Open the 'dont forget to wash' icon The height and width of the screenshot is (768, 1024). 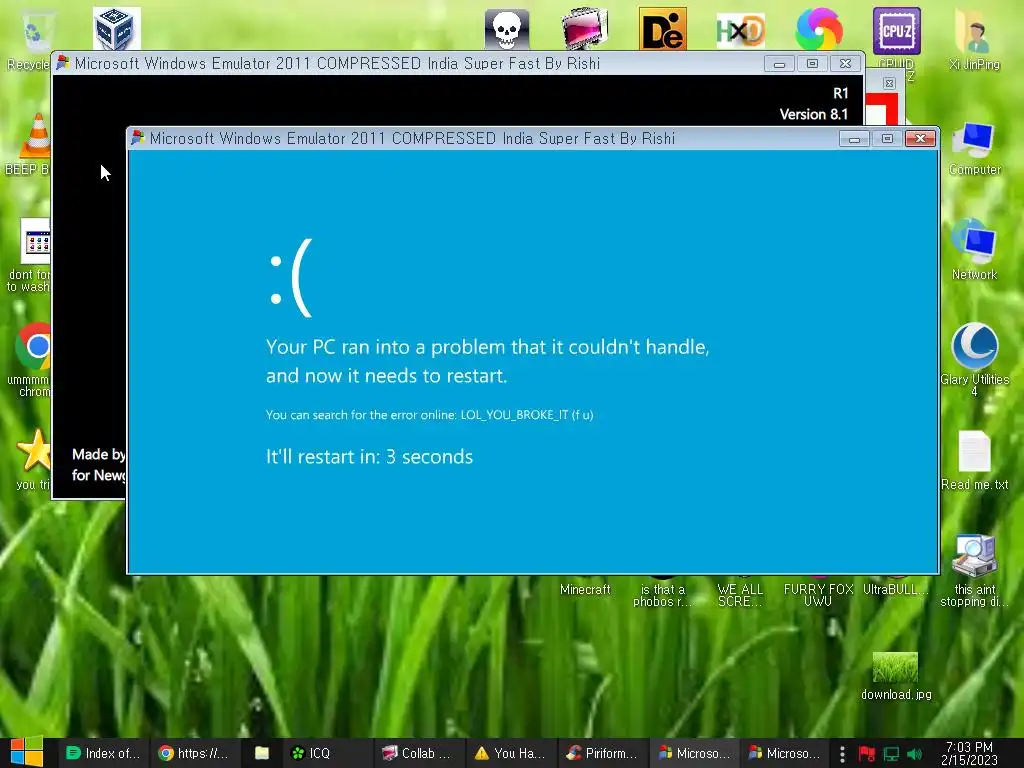[x=31, y=255]
